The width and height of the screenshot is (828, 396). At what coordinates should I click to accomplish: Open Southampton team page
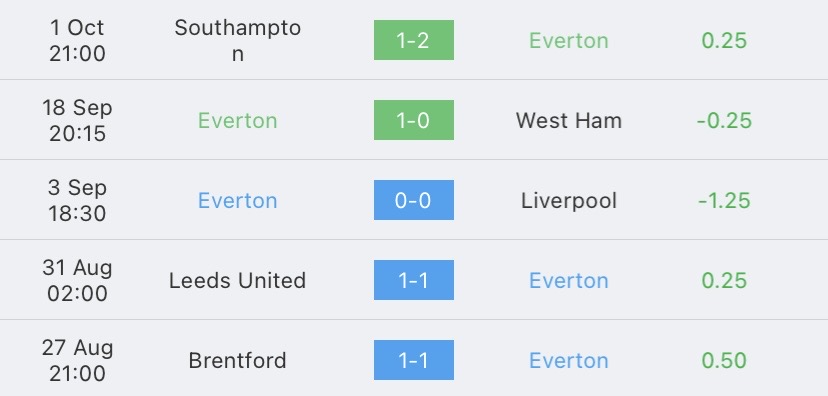tap(238, 40)
